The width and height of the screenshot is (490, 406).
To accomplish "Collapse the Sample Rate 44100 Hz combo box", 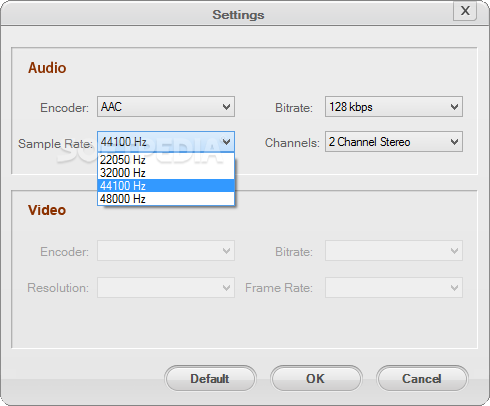I will click(166, 142).
